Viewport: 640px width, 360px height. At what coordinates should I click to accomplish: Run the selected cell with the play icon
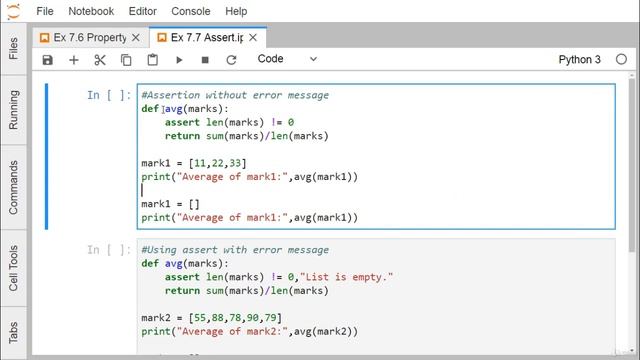[179, 60]
